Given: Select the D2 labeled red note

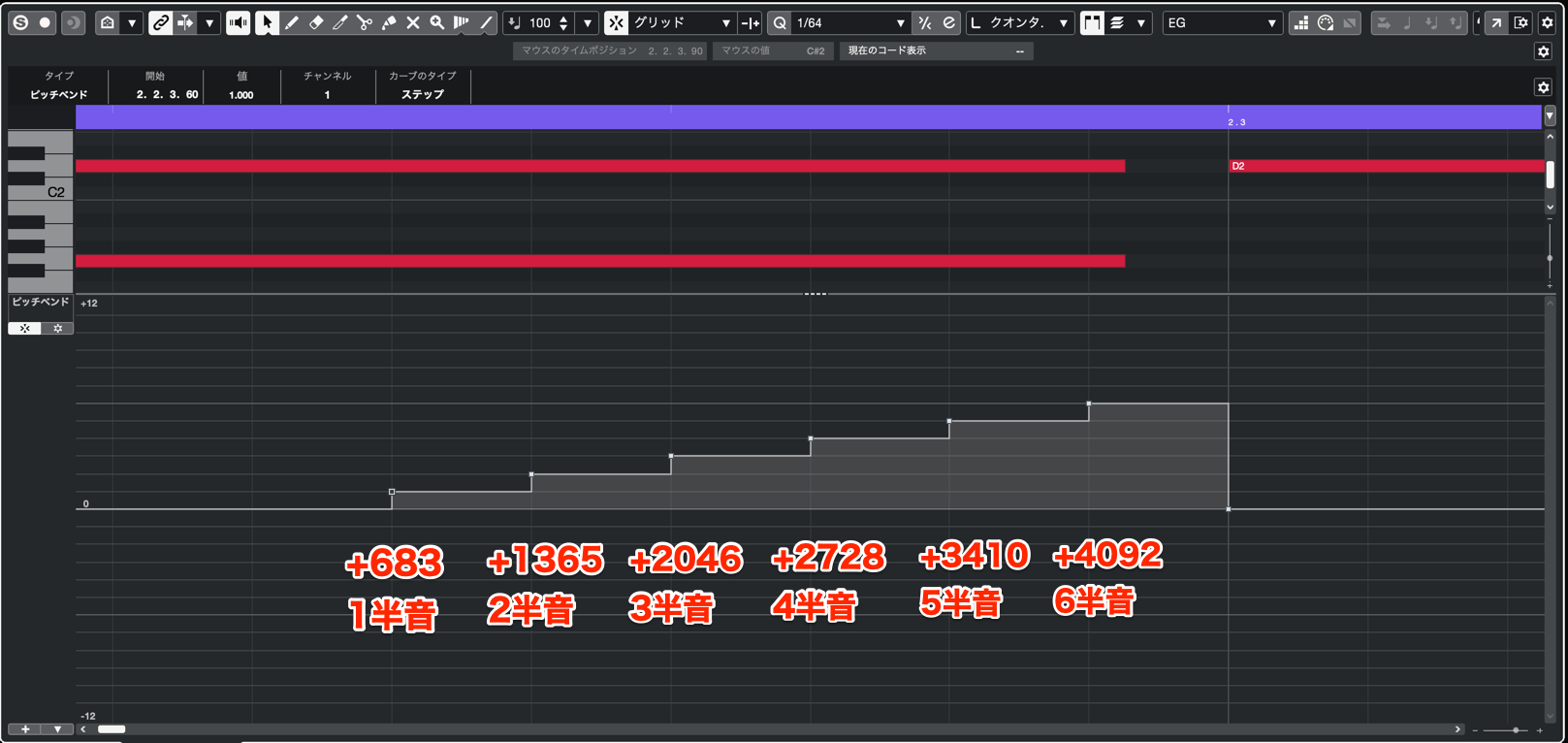Looking at the screenshot, I should click(1386, 166).
